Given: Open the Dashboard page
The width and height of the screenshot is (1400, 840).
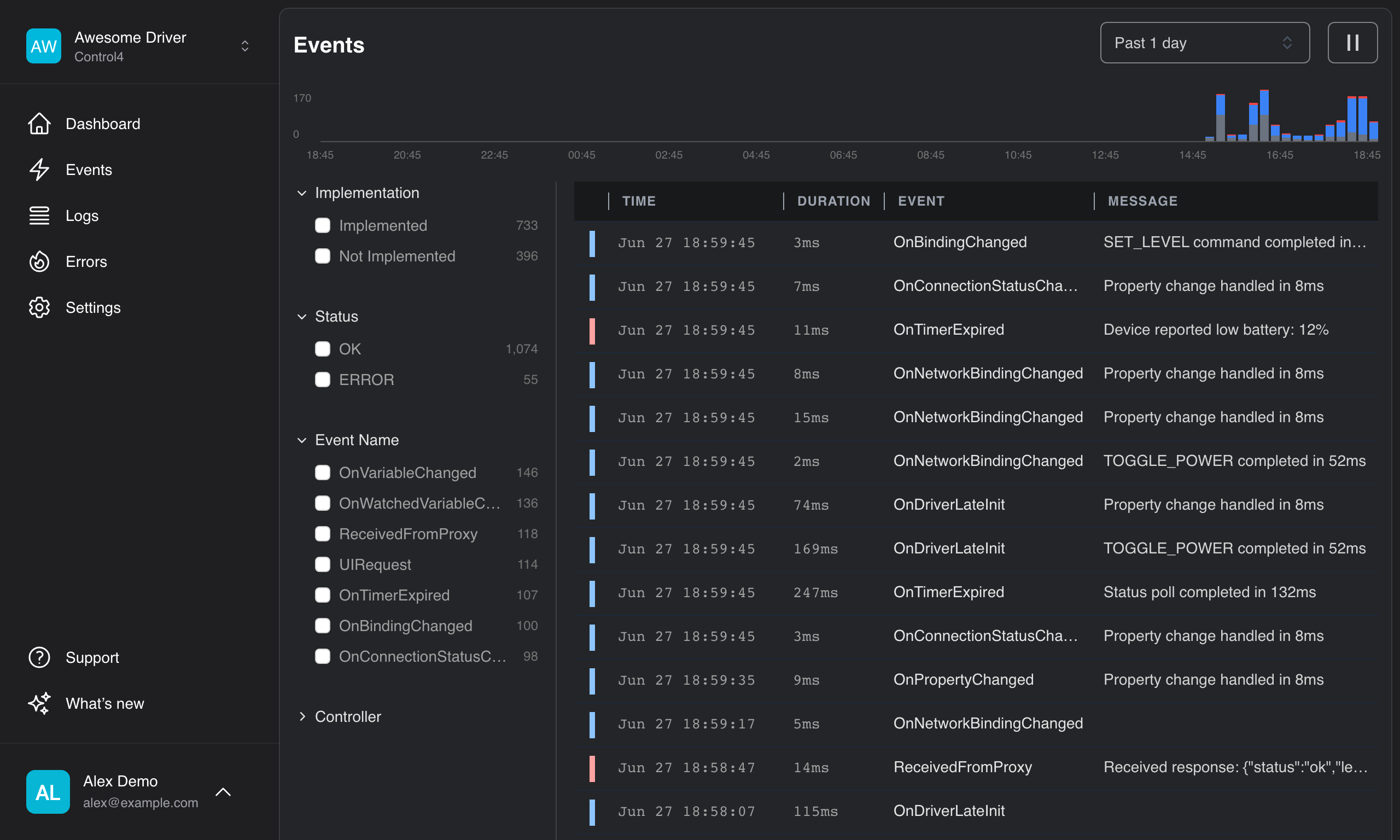Looking at the screenshot, I should click(102, 124).
